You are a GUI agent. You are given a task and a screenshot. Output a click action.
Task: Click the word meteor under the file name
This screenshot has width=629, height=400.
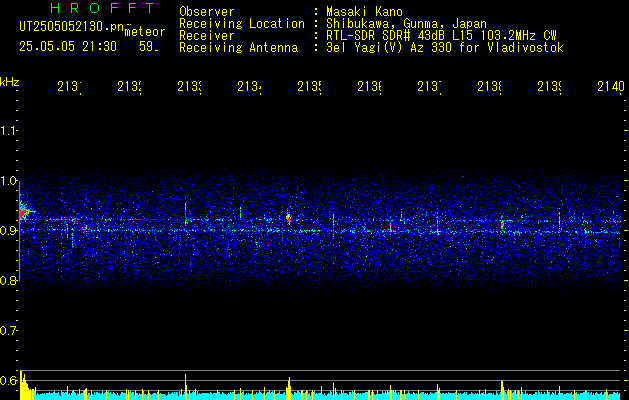tap(145, 32)
